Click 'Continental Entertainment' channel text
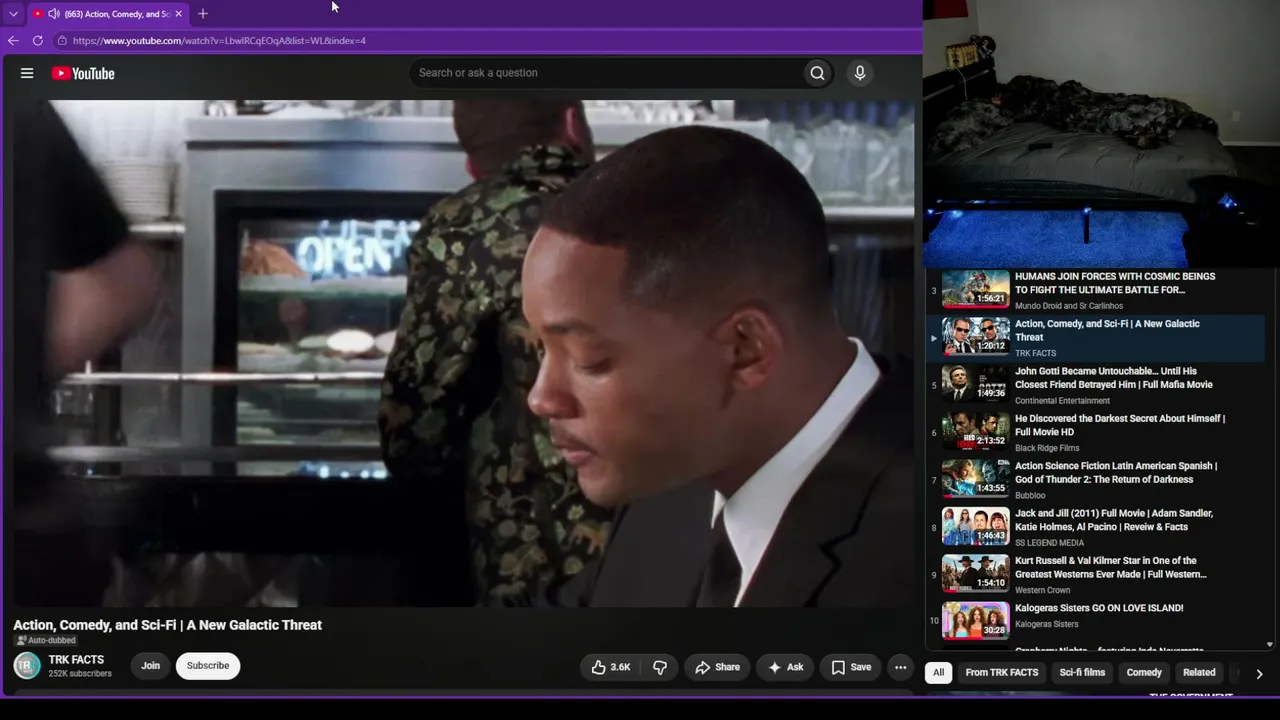Viewport: 1280px width, 720px height. [1062, 401]
